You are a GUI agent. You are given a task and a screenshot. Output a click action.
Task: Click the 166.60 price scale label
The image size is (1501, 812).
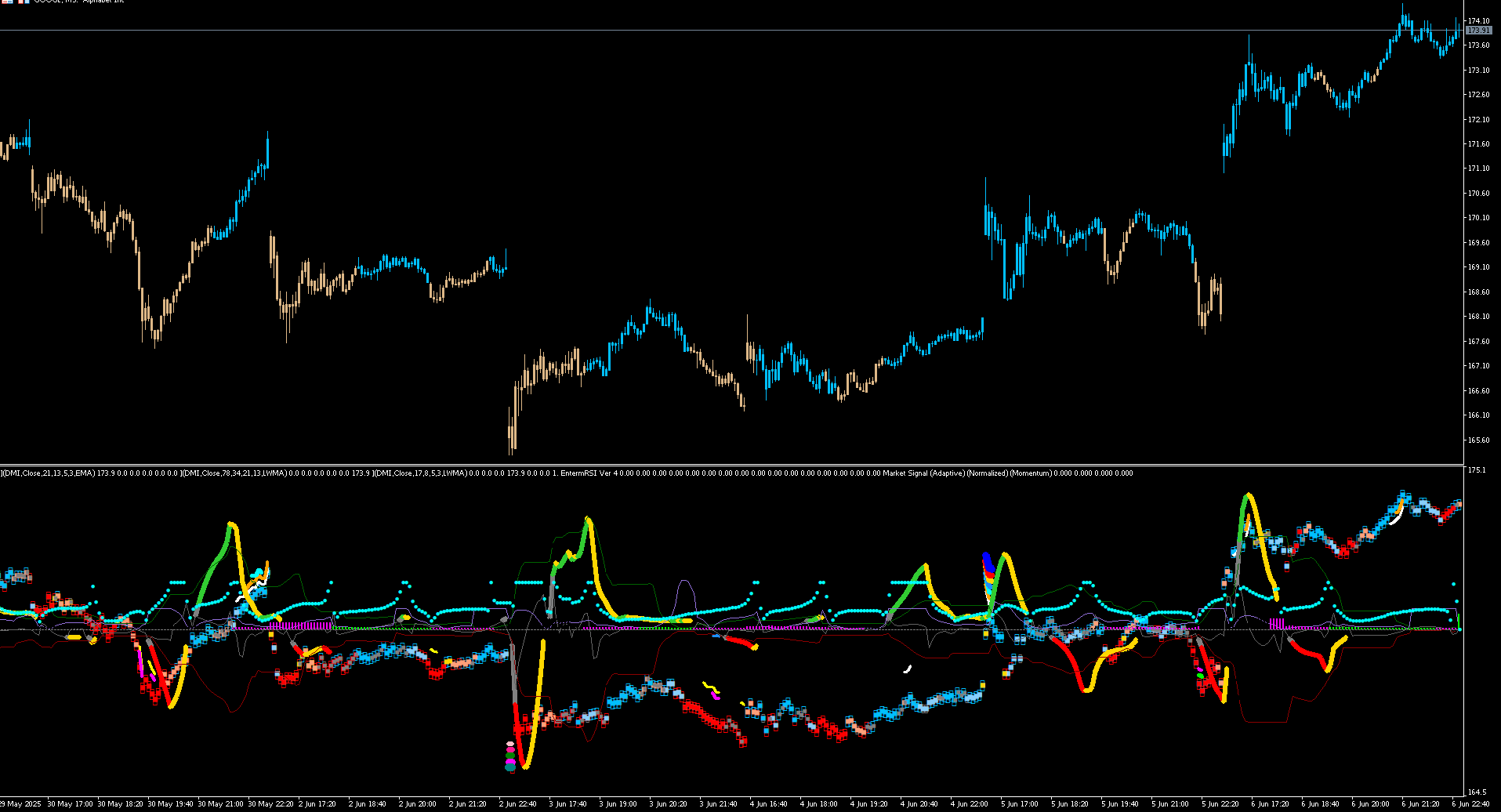(1478, 391)
